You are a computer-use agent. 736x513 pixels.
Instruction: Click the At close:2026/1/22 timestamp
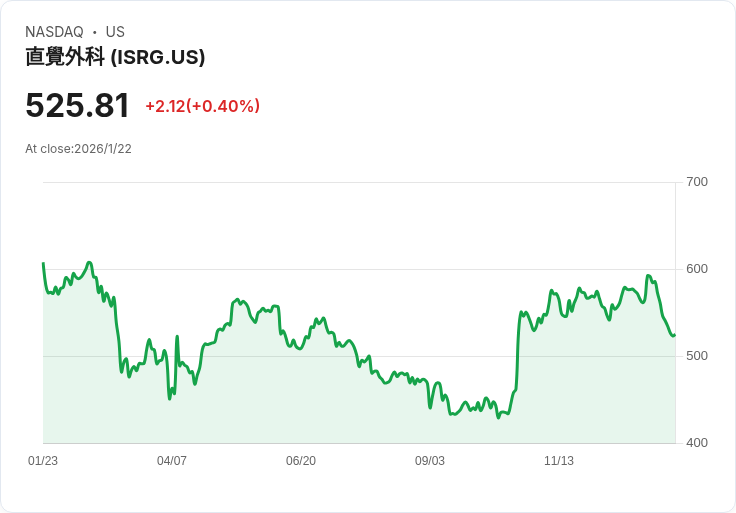click(x=78, y=149)
